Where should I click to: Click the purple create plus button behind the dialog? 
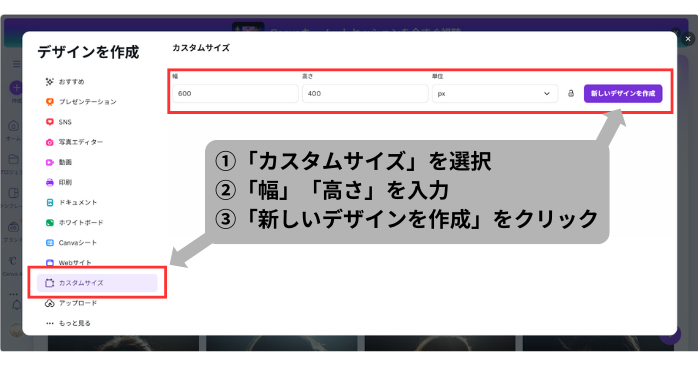pyautogui.click(x=16, y=87)
